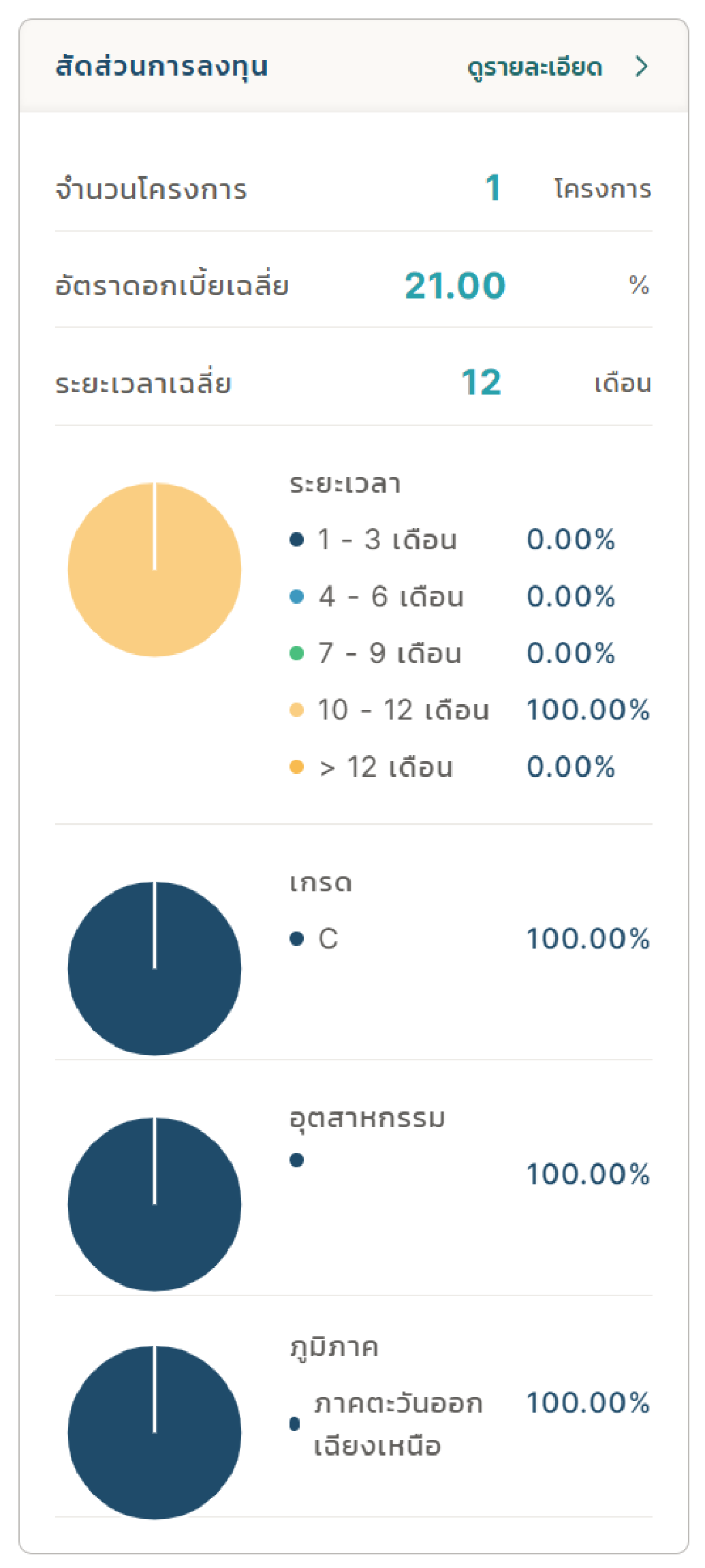Click the ภูมิภาค region pie chart
Image resolution: width=705 pixels, height=1568 pixels.
pyautogui.click(x=155, y=1432)
